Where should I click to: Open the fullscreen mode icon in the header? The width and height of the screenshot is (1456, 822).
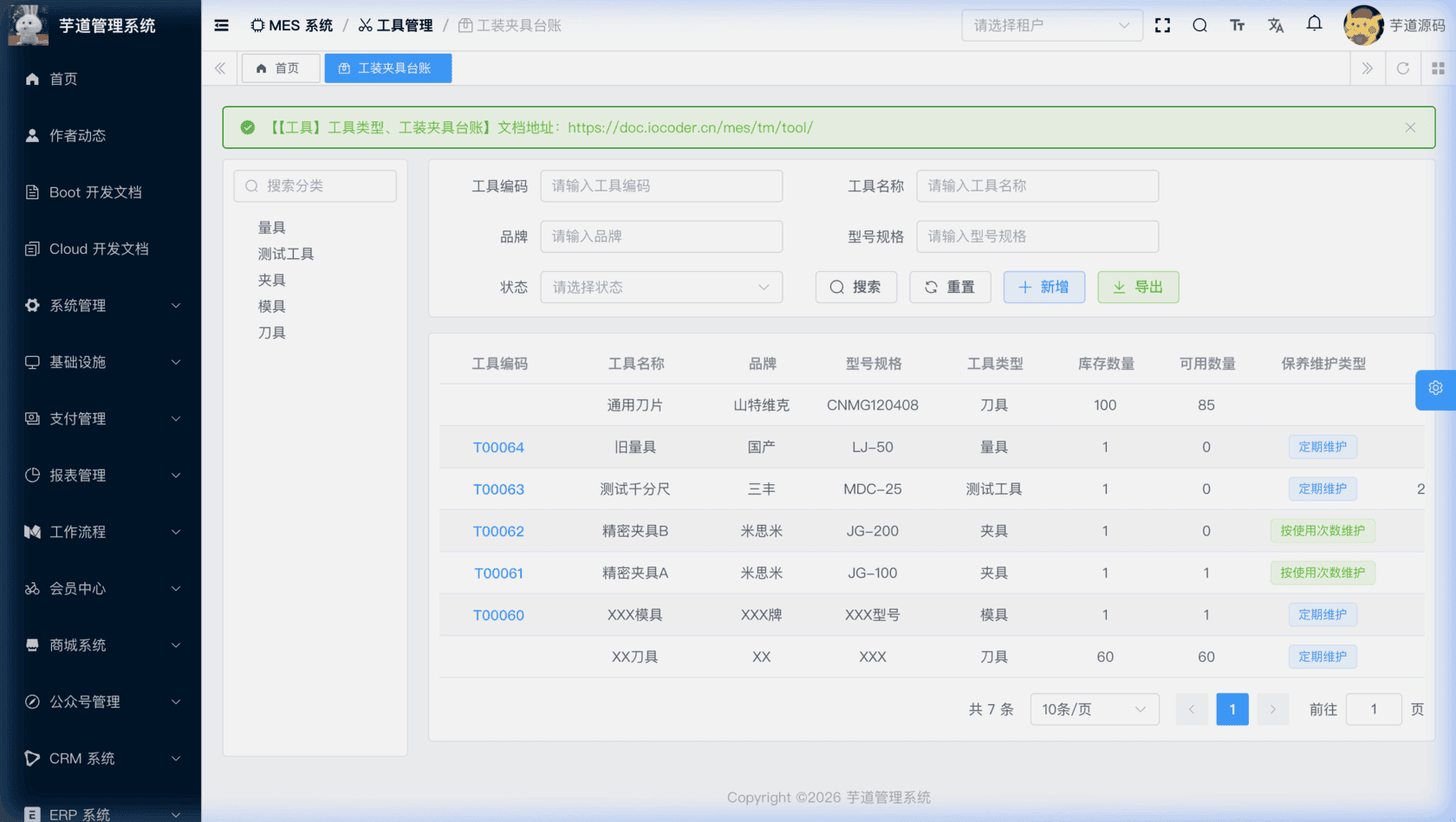(1162, 25)
